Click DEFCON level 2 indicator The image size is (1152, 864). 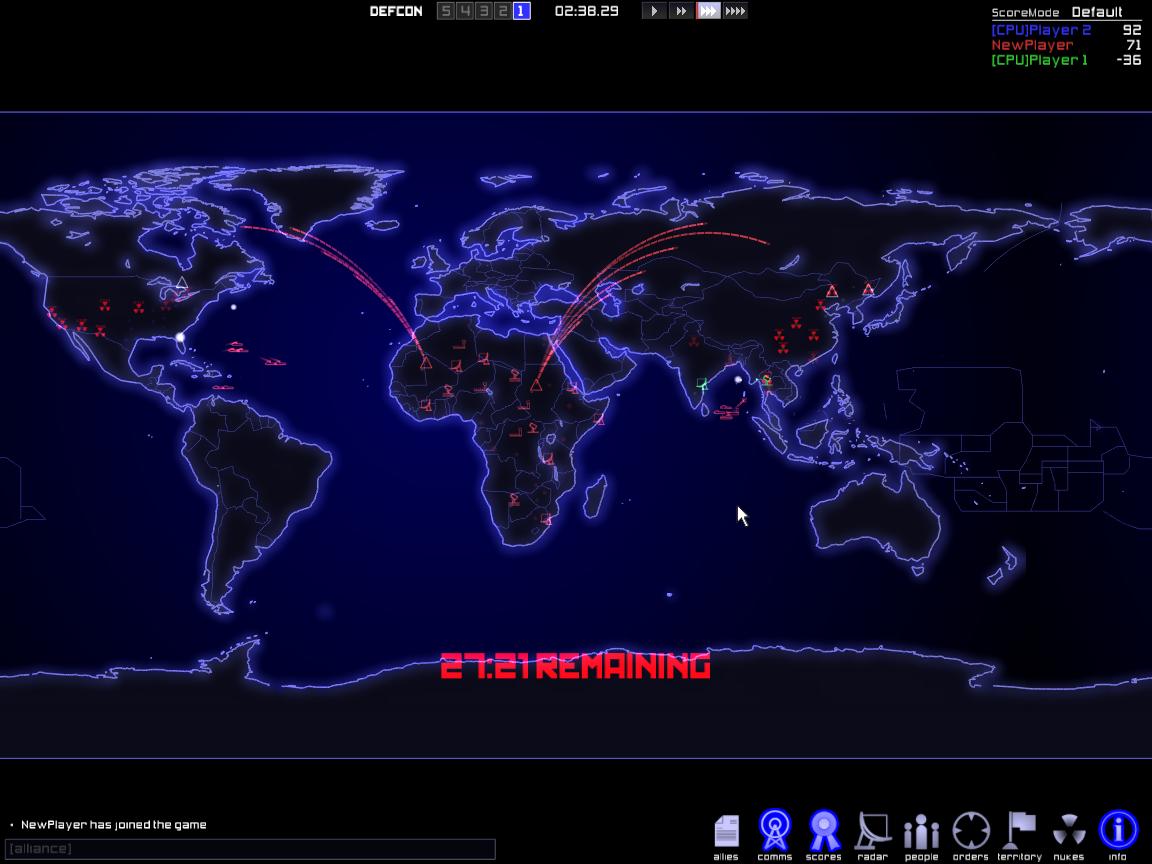point(503,11)
